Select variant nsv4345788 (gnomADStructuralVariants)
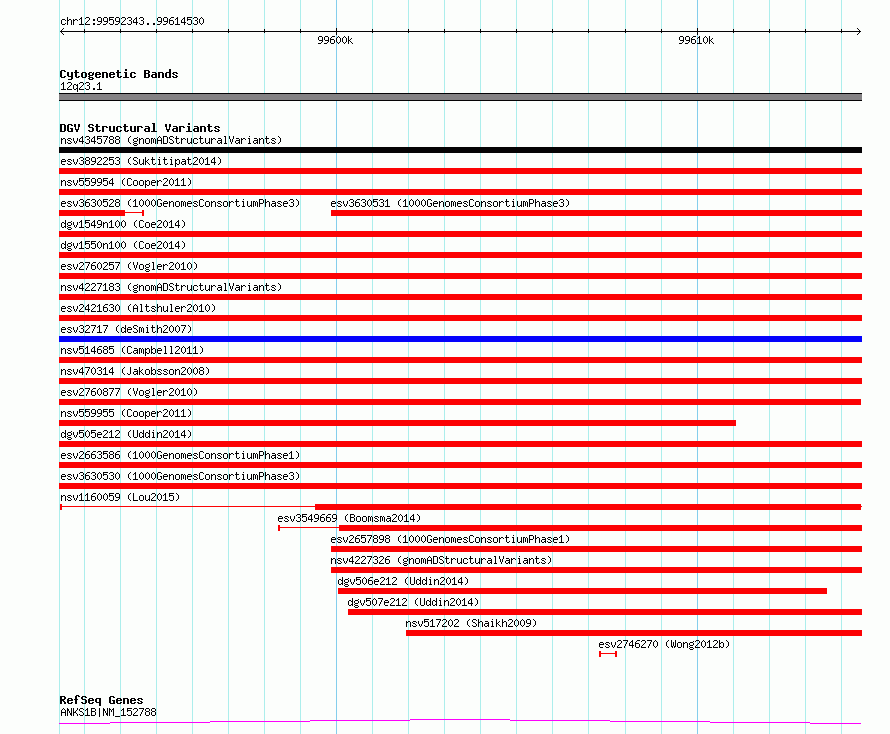This screenshot has width=890, height=734. [171, 140]
